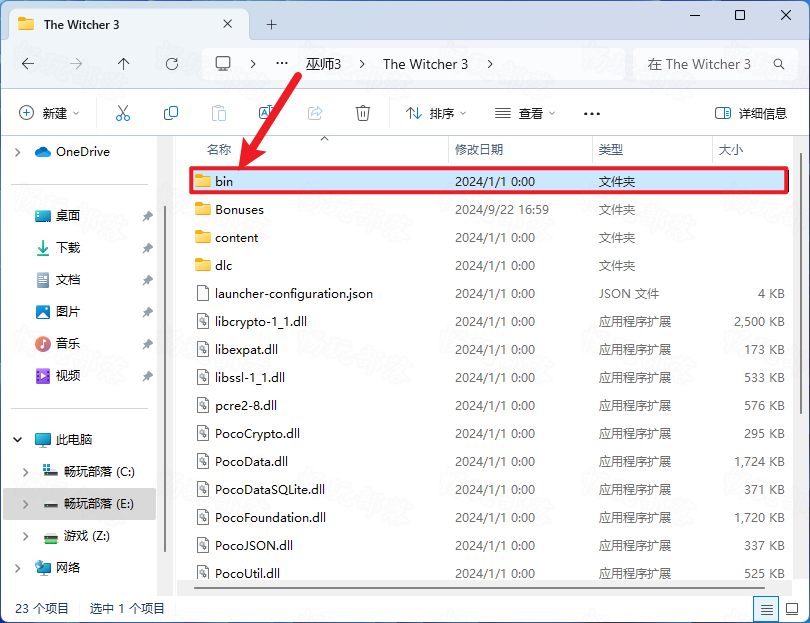Image resolution: width=810 pixels, height=623 pixels.
Task: Select the dlc folder
Action: tap(489, 266)
